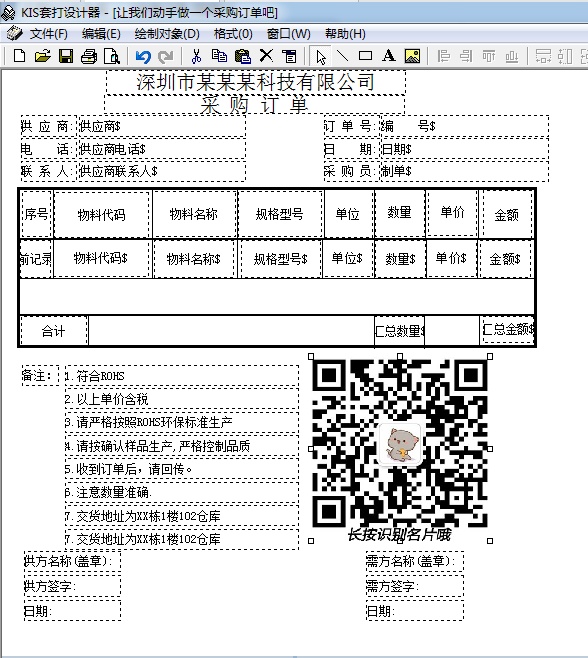This screenshot has width=588, height=658.
Task: Select the company name title 深圳市某某某科技有限公司
Action: 256,82
